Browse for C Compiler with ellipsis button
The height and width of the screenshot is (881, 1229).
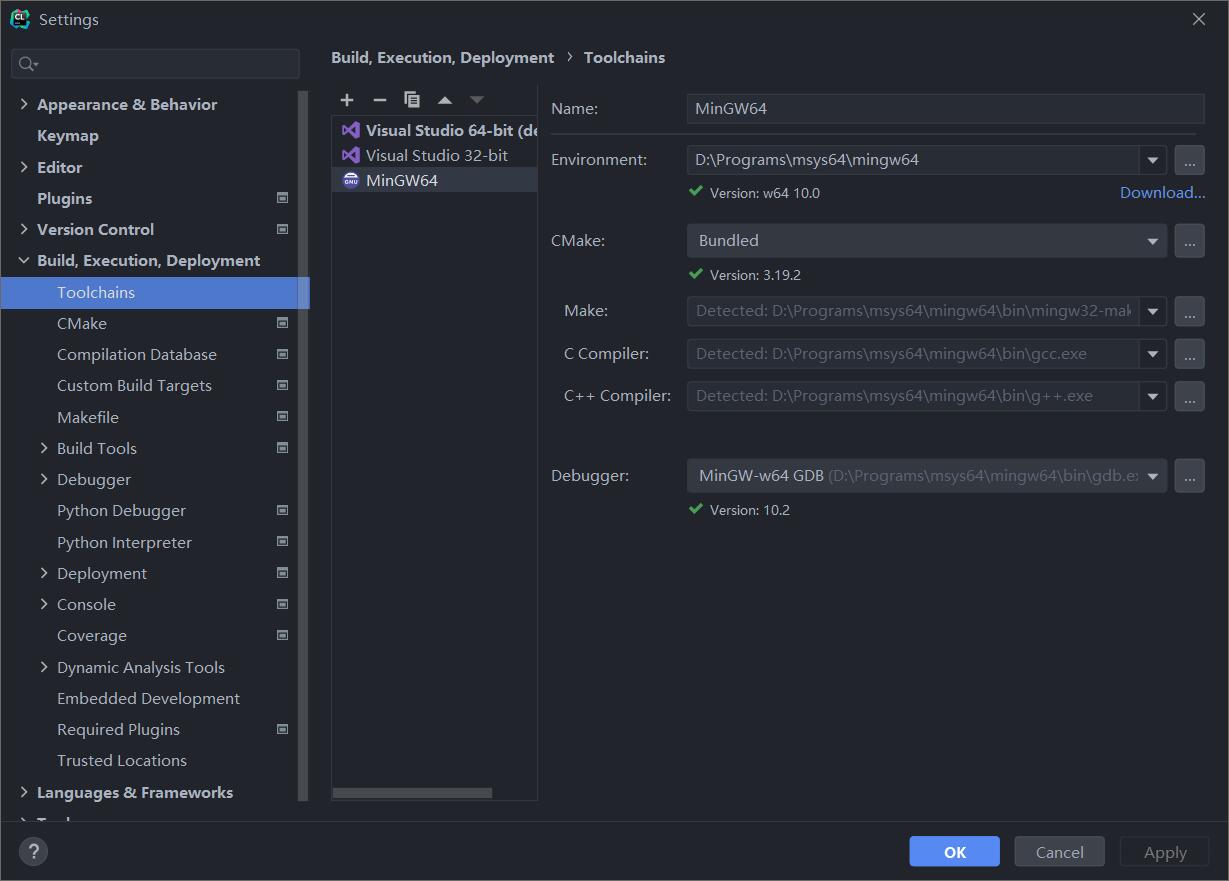pyautogui.click(x=1189, y=354)
